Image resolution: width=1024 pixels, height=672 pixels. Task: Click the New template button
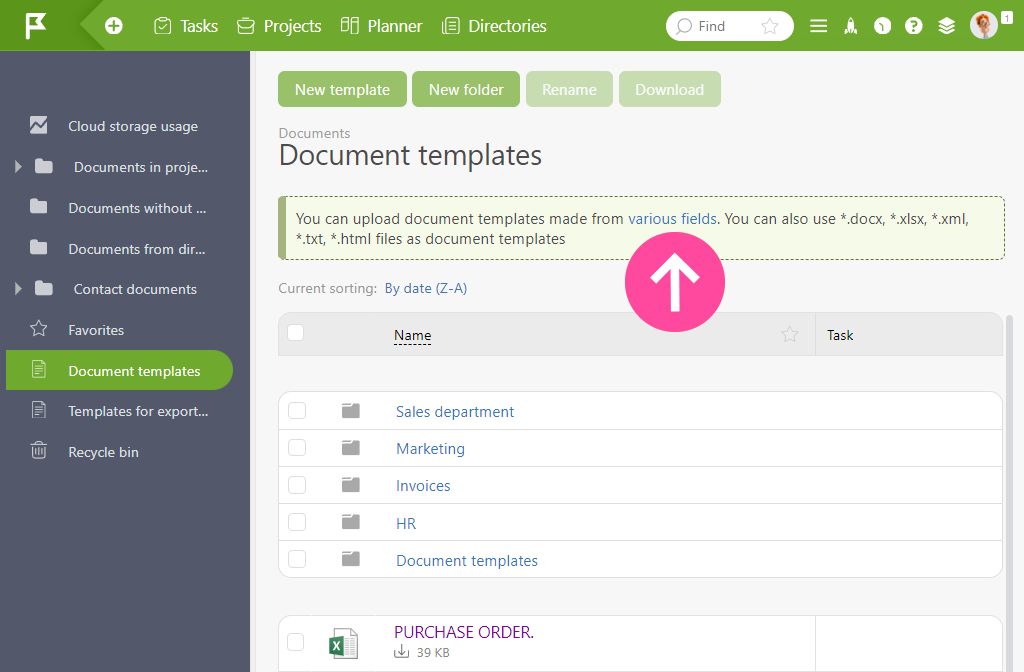342,89
